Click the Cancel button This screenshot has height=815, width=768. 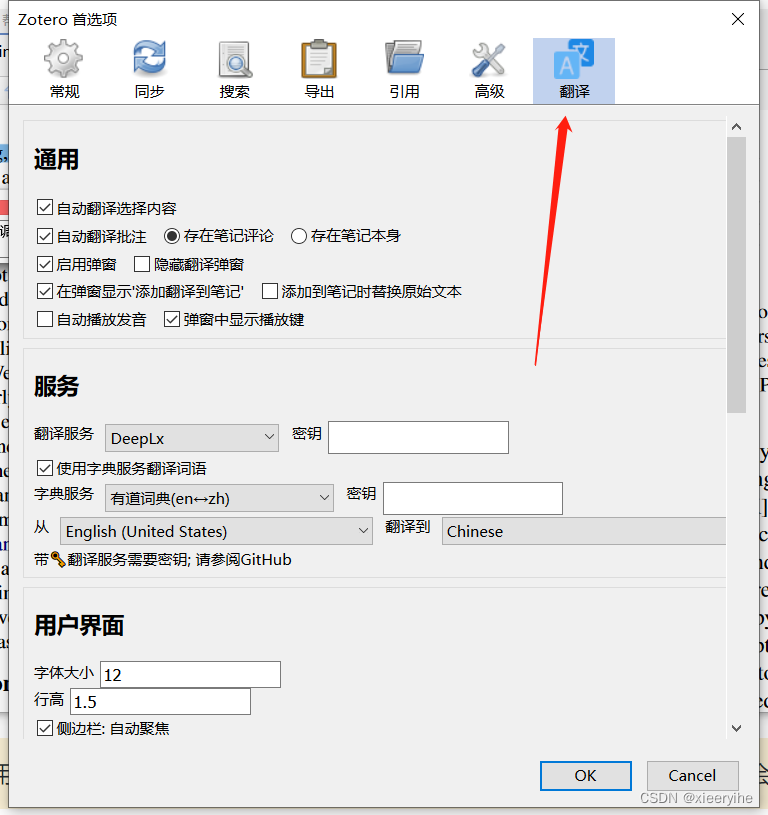(x=692, y=775)
